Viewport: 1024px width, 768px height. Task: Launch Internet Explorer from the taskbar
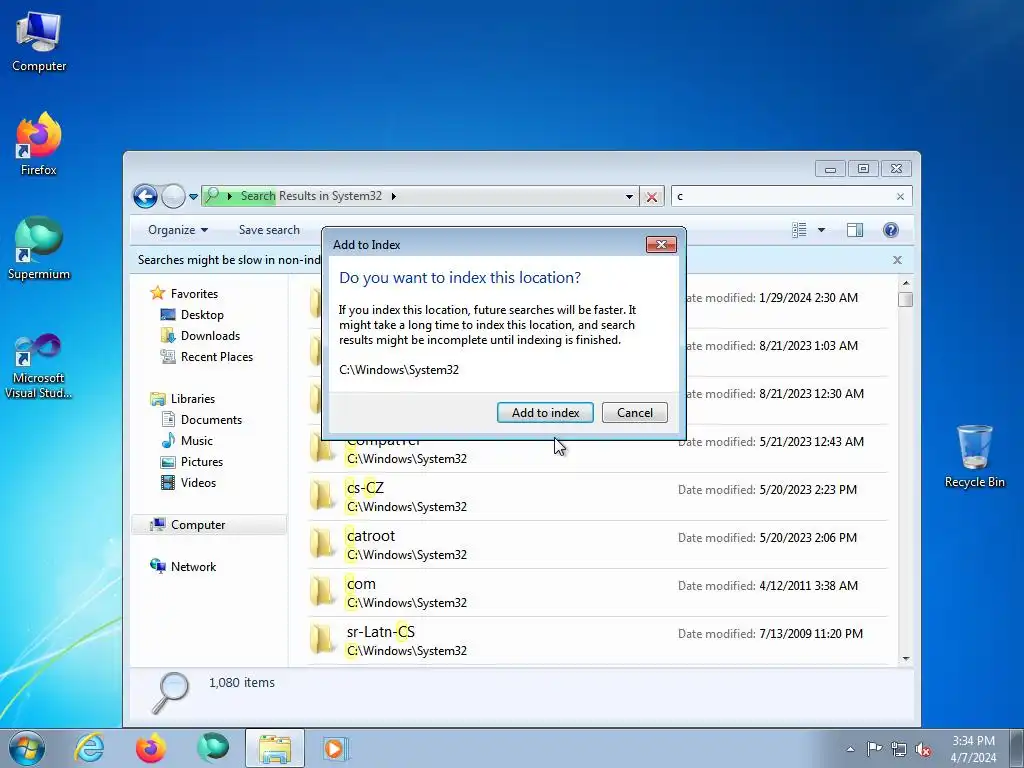(x=89, y=748)
